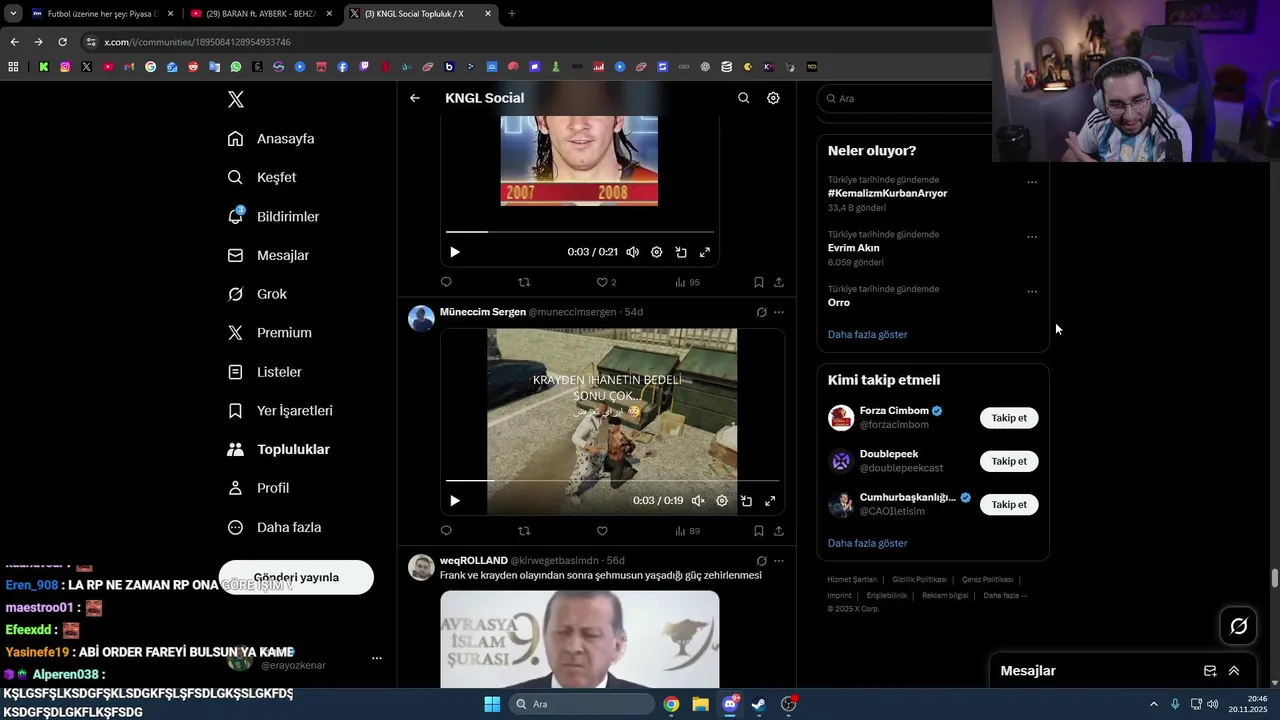The width and height of the screenshot is (1280, 720).
Task: Open the floating Grok button
Action: tap(1239, 626)
